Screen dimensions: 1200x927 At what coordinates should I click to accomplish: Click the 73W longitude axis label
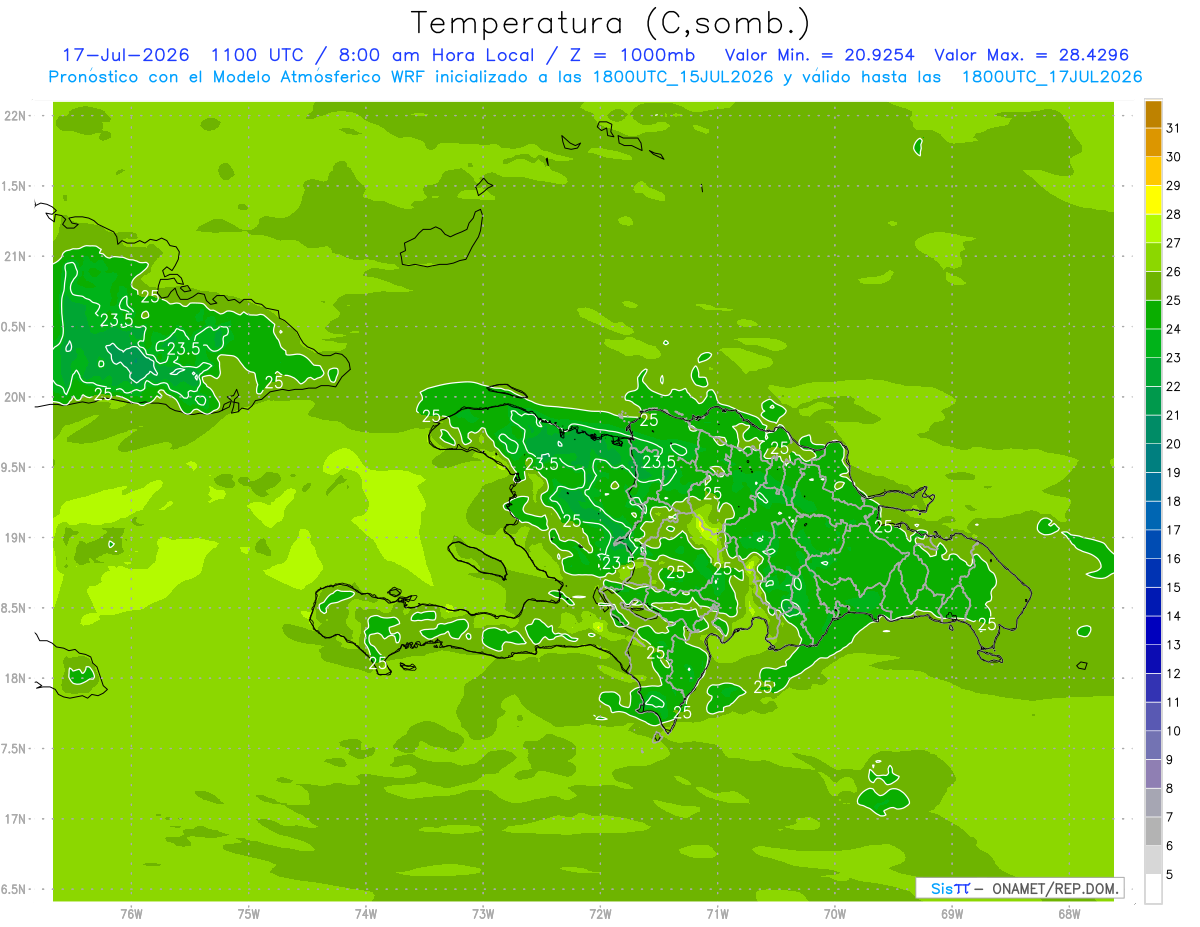click(x=482, y=914)
